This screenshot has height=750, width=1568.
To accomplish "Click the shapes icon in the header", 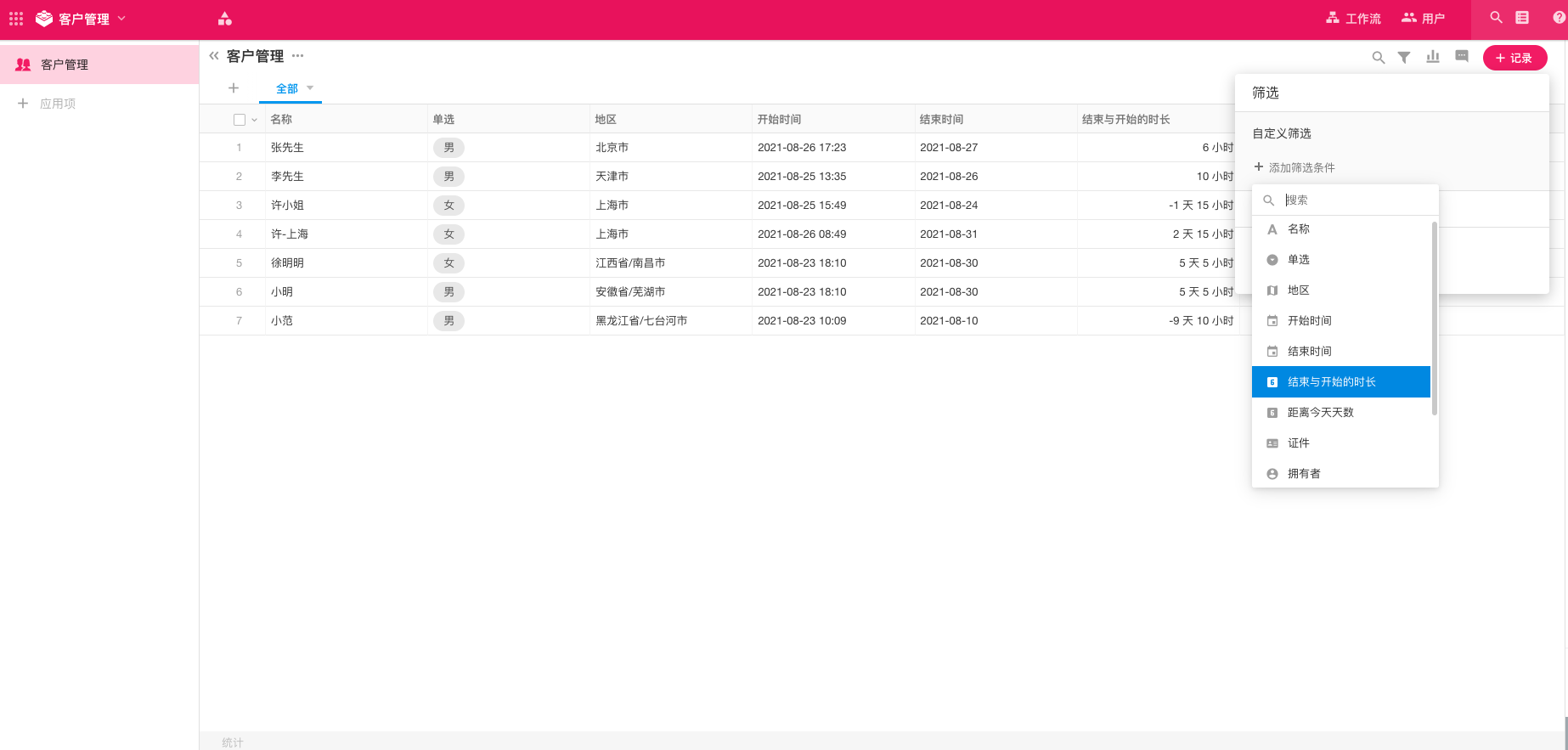I will coord(225,18).
